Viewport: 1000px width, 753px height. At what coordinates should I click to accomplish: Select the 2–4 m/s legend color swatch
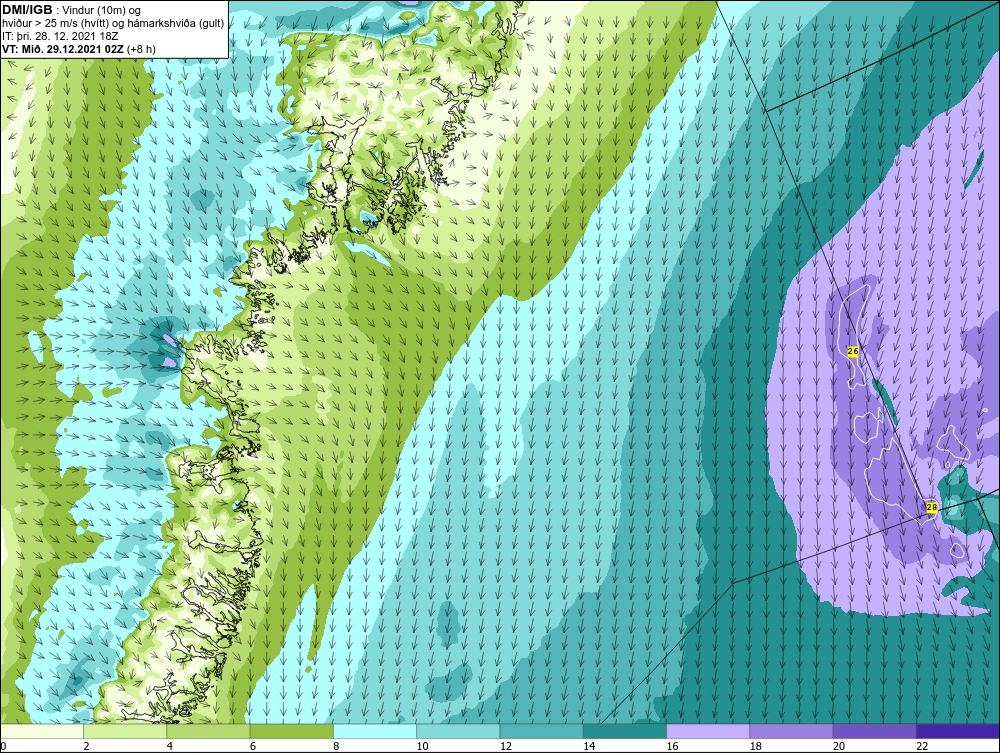coord(125,731)
